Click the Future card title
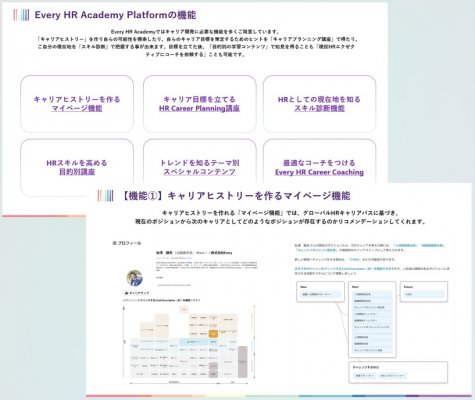This screenshot has height=400, width=475. [408, 287]
